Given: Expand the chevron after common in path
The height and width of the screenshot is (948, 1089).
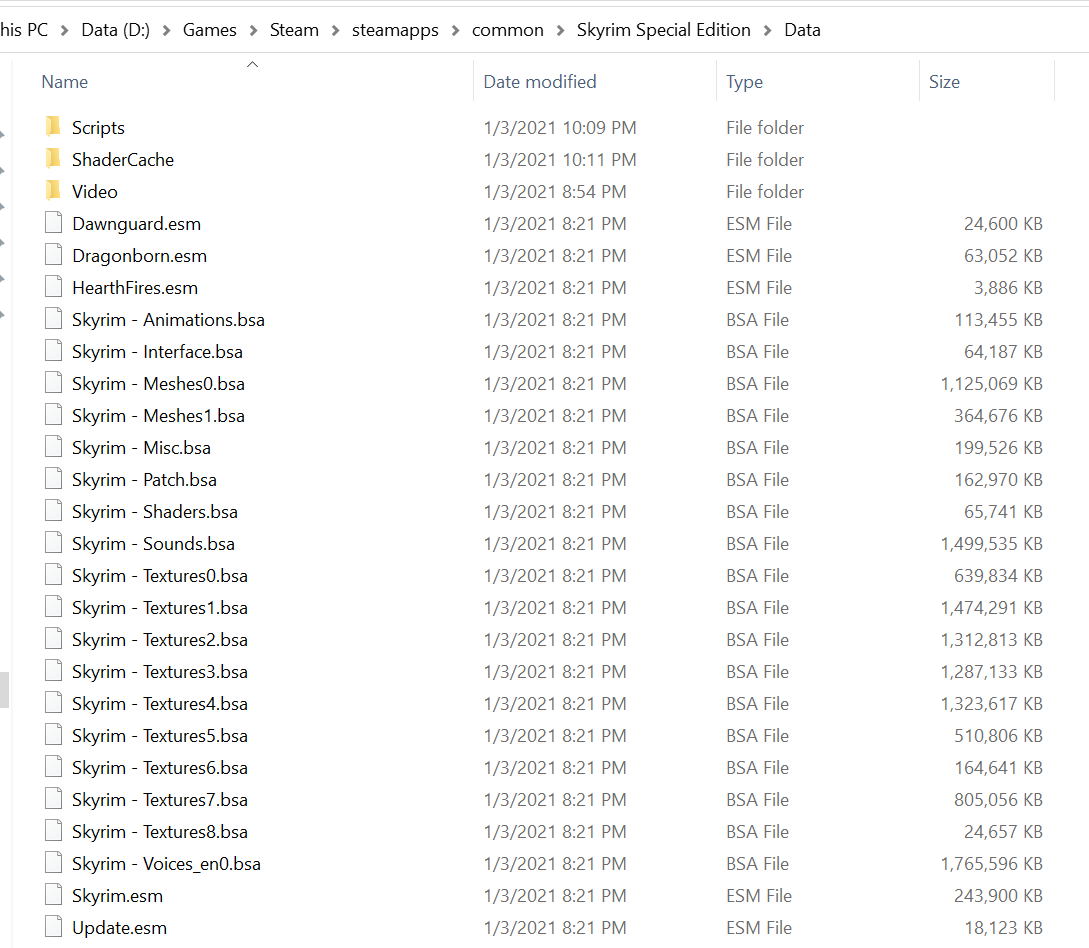Looking at the screenshot, I should (x=560, y=31).
